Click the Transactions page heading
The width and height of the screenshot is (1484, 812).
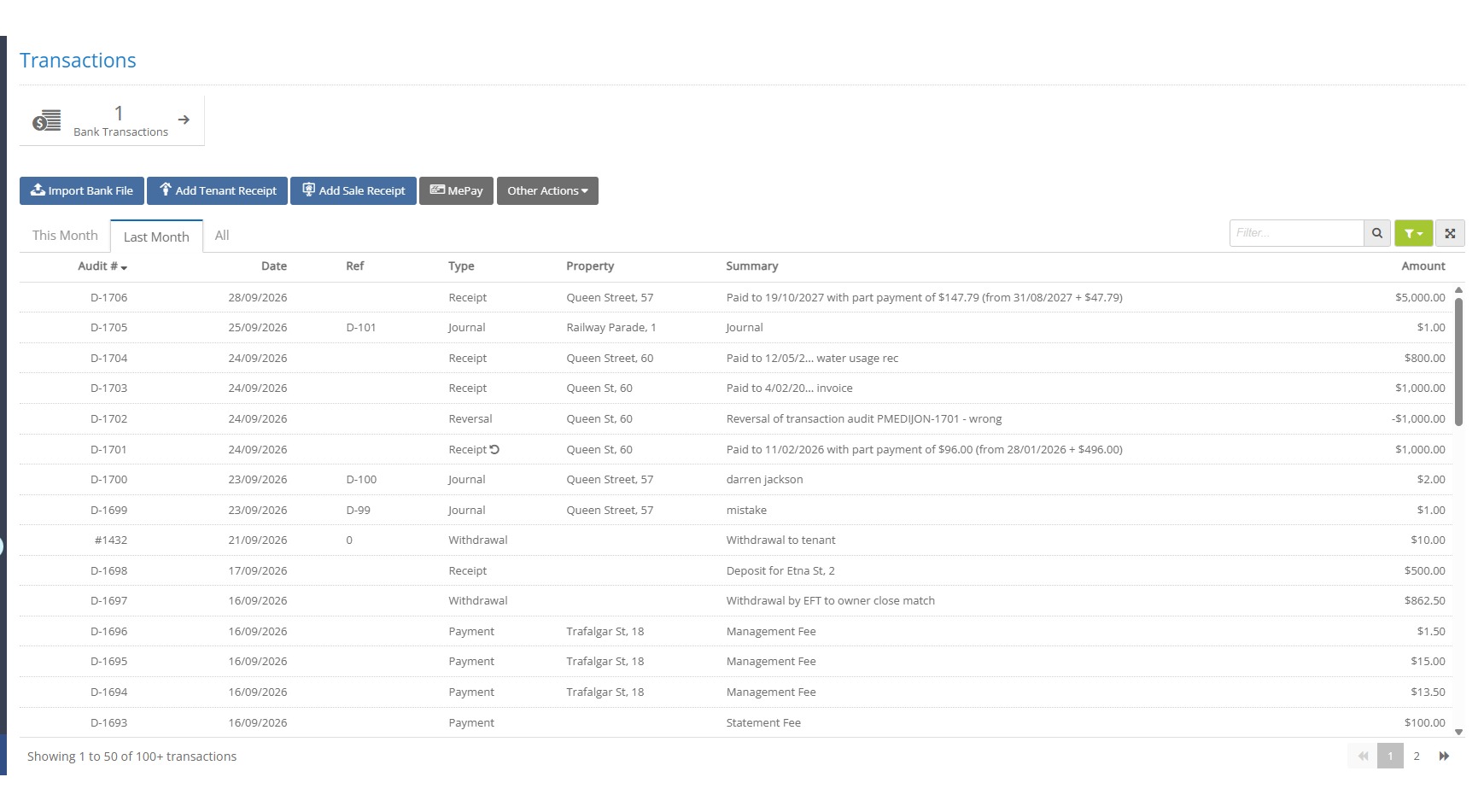click(78, 61)
